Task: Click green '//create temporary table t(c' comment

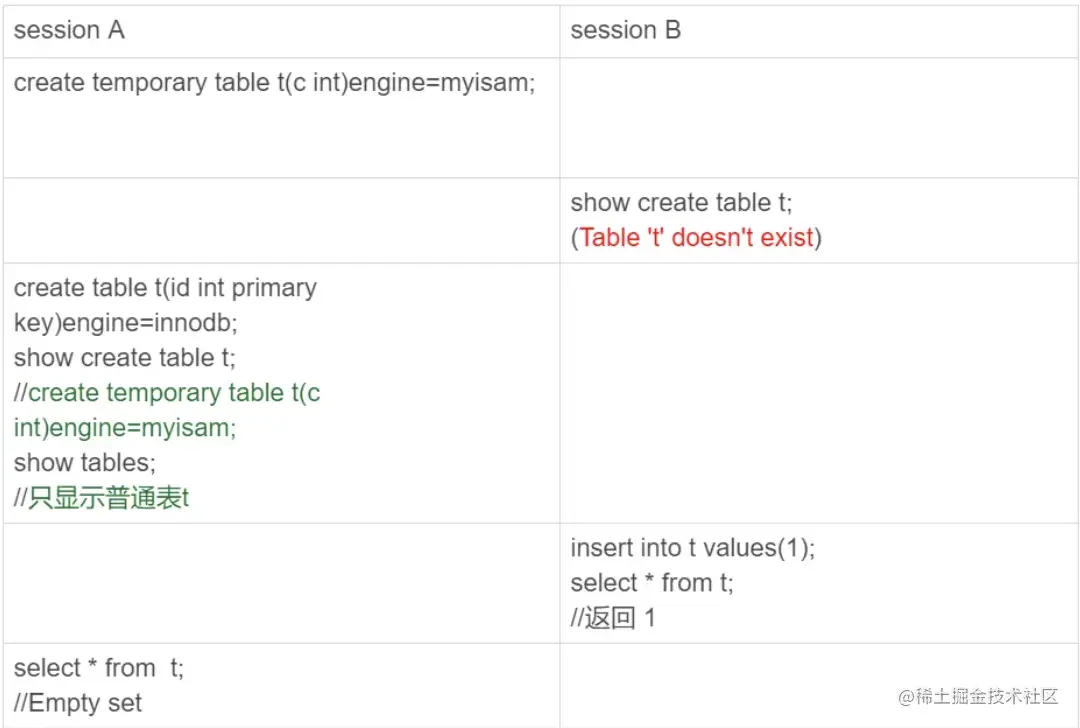Action: coord(167,393)
